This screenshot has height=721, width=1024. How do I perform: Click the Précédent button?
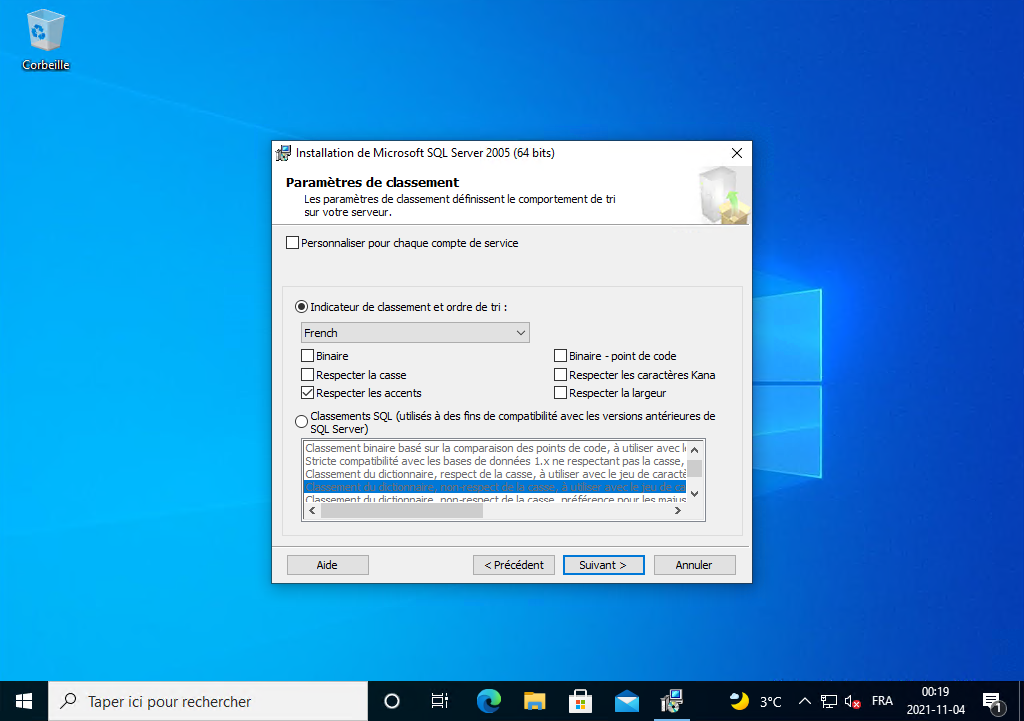tap(513, 565)
